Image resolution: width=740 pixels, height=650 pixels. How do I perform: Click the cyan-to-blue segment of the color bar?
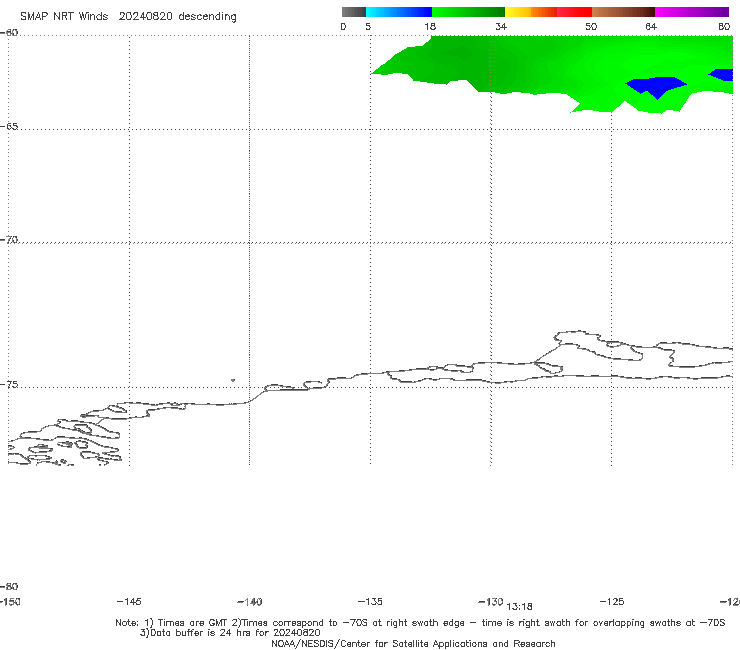(x=399, y=12)
